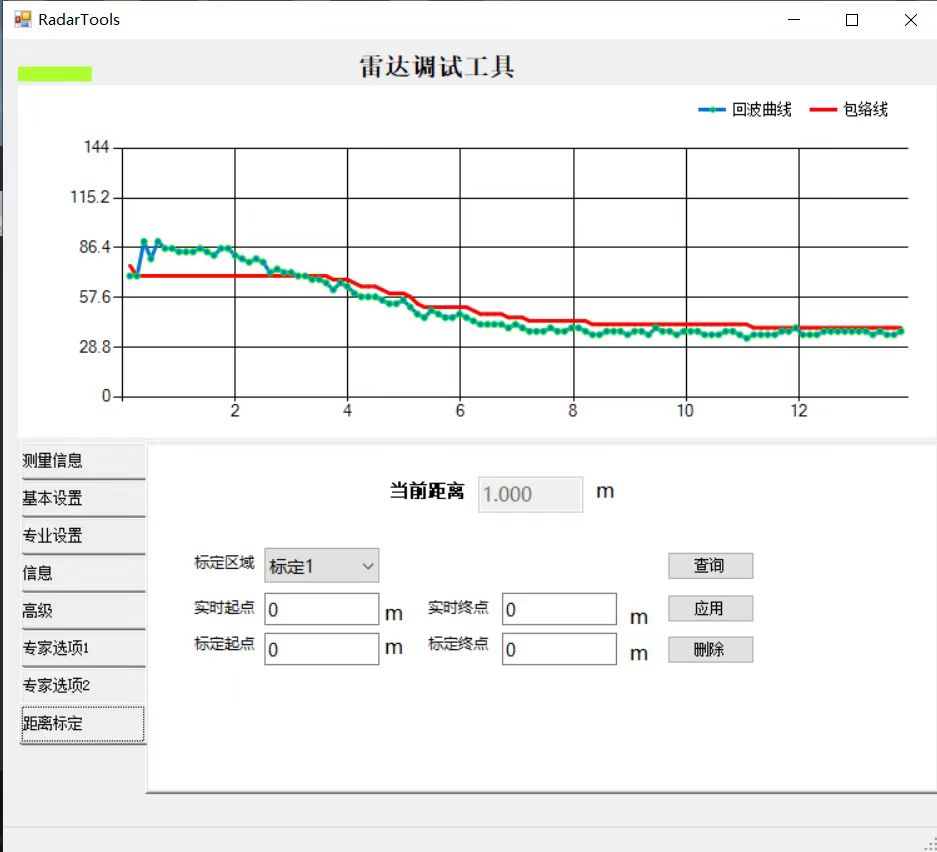937x852 pixels.
Task: Click the 实时终点 input field
Action: point(559,609)
